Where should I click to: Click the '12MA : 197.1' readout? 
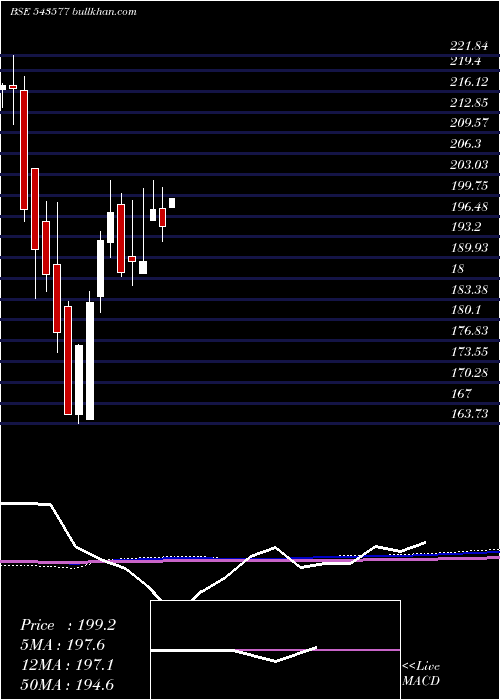(x=67, y=665)
